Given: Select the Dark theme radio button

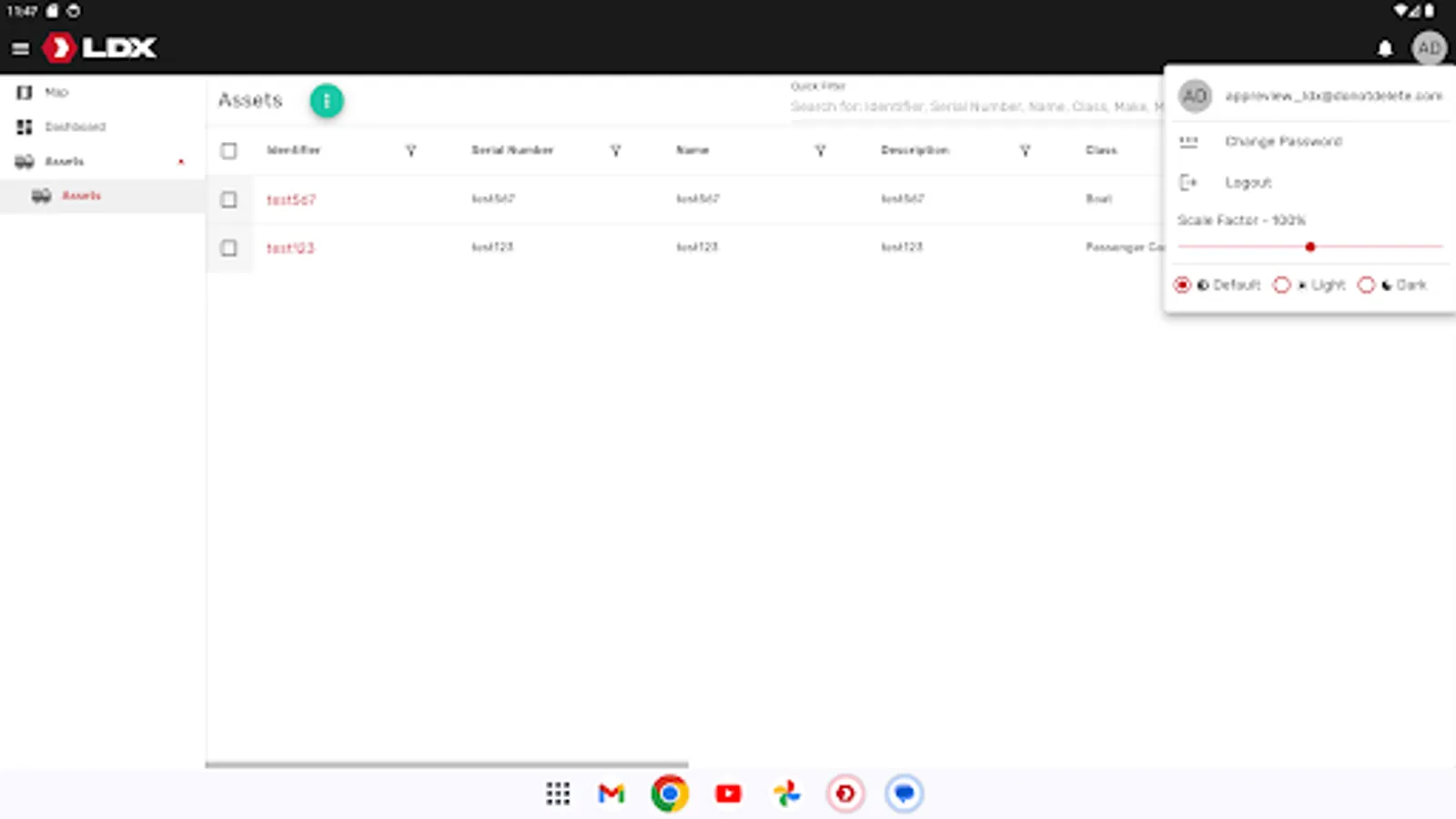Looking at the screenshot, I should tap(1366, 284).
